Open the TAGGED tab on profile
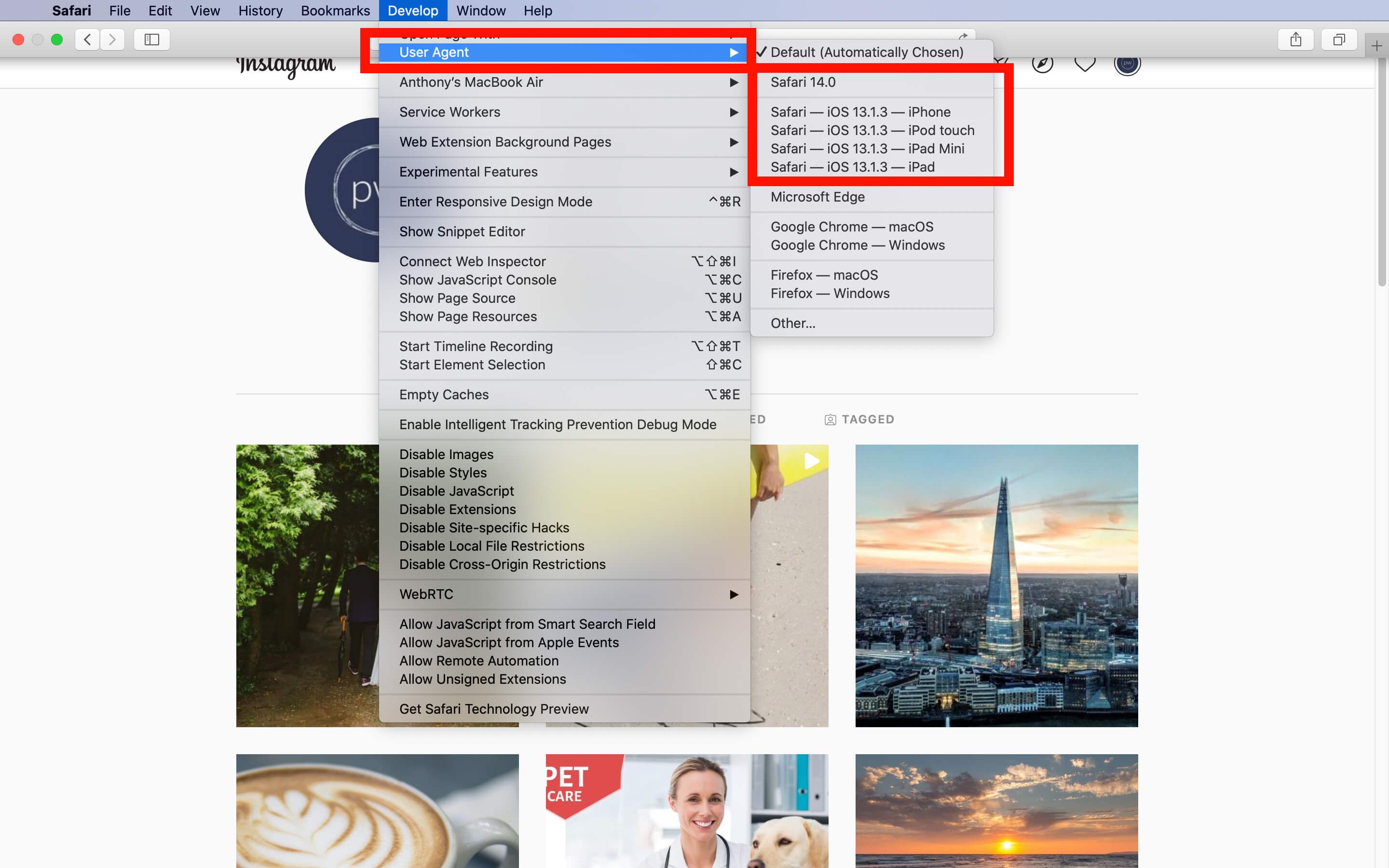Image resolution: width=1389 pixels, height=868 pixels. (x=859, y=420)
